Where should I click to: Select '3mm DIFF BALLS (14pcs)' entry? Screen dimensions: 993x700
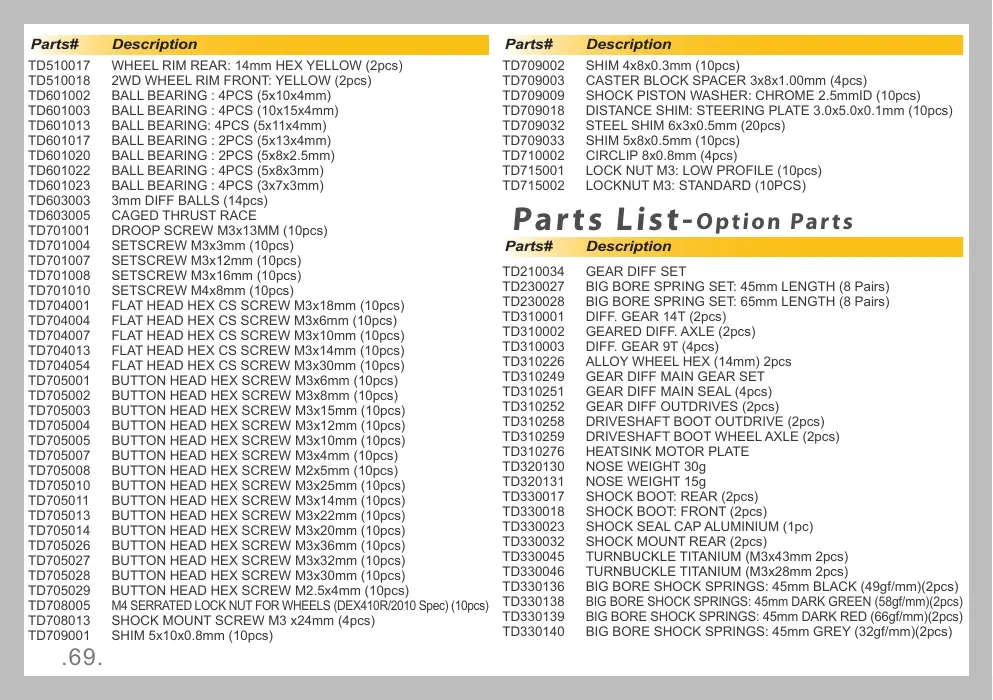tap(189, 200)
